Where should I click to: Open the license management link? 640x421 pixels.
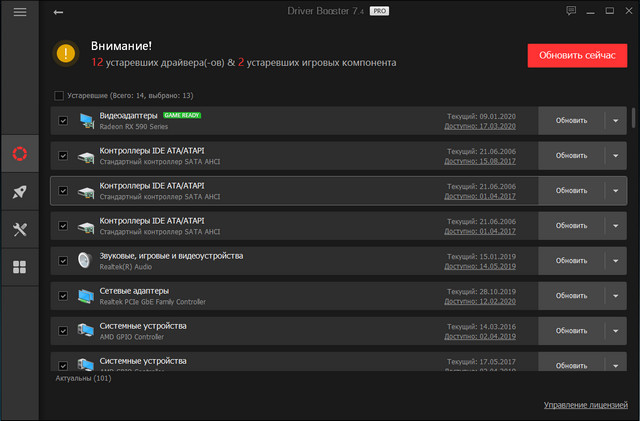[586, 405]
